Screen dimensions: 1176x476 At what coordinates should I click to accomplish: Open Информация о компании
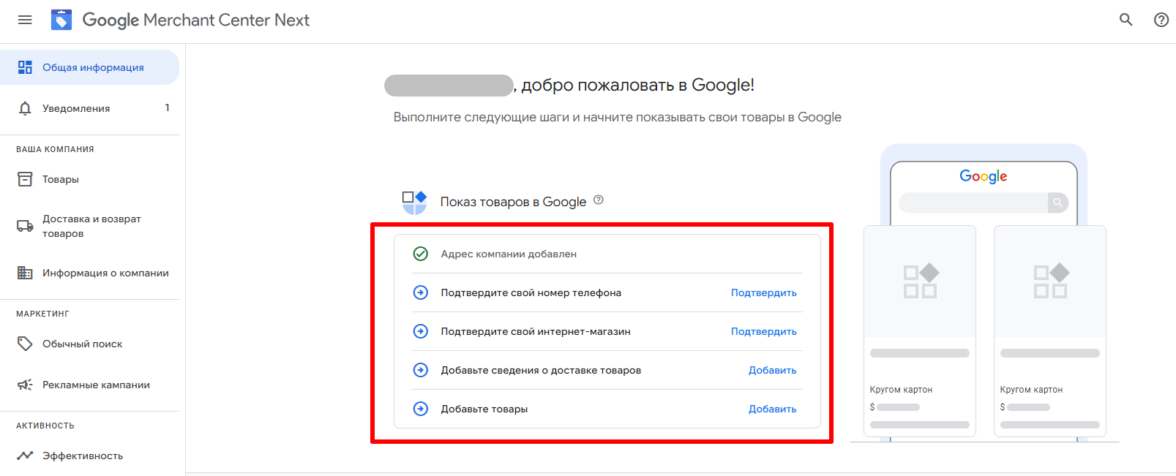coord(89,273)
